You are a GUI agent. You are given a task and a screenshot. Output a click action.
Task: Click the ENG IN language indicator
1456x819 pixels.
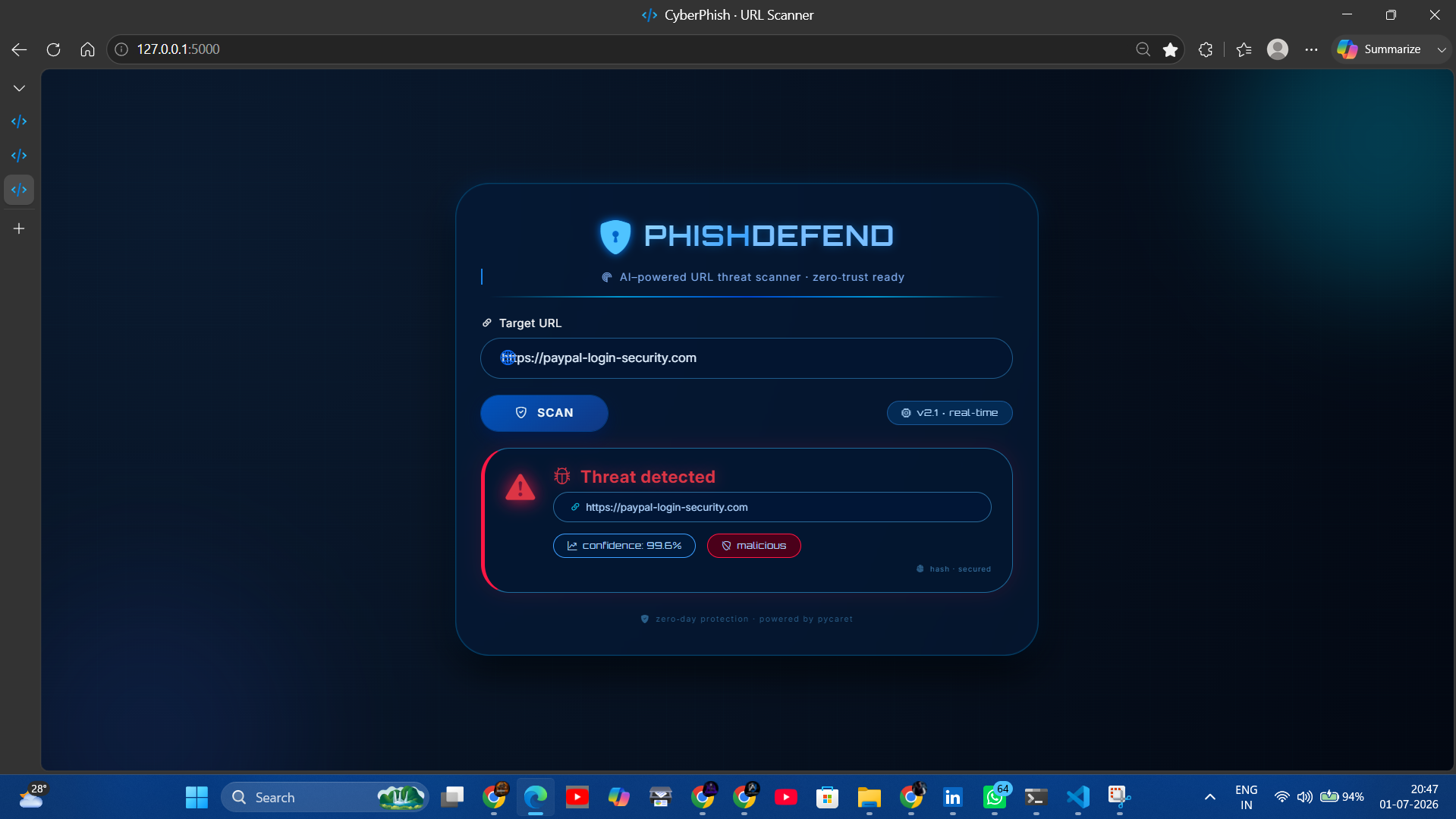pyautogui.click(x=1247, y=797)
